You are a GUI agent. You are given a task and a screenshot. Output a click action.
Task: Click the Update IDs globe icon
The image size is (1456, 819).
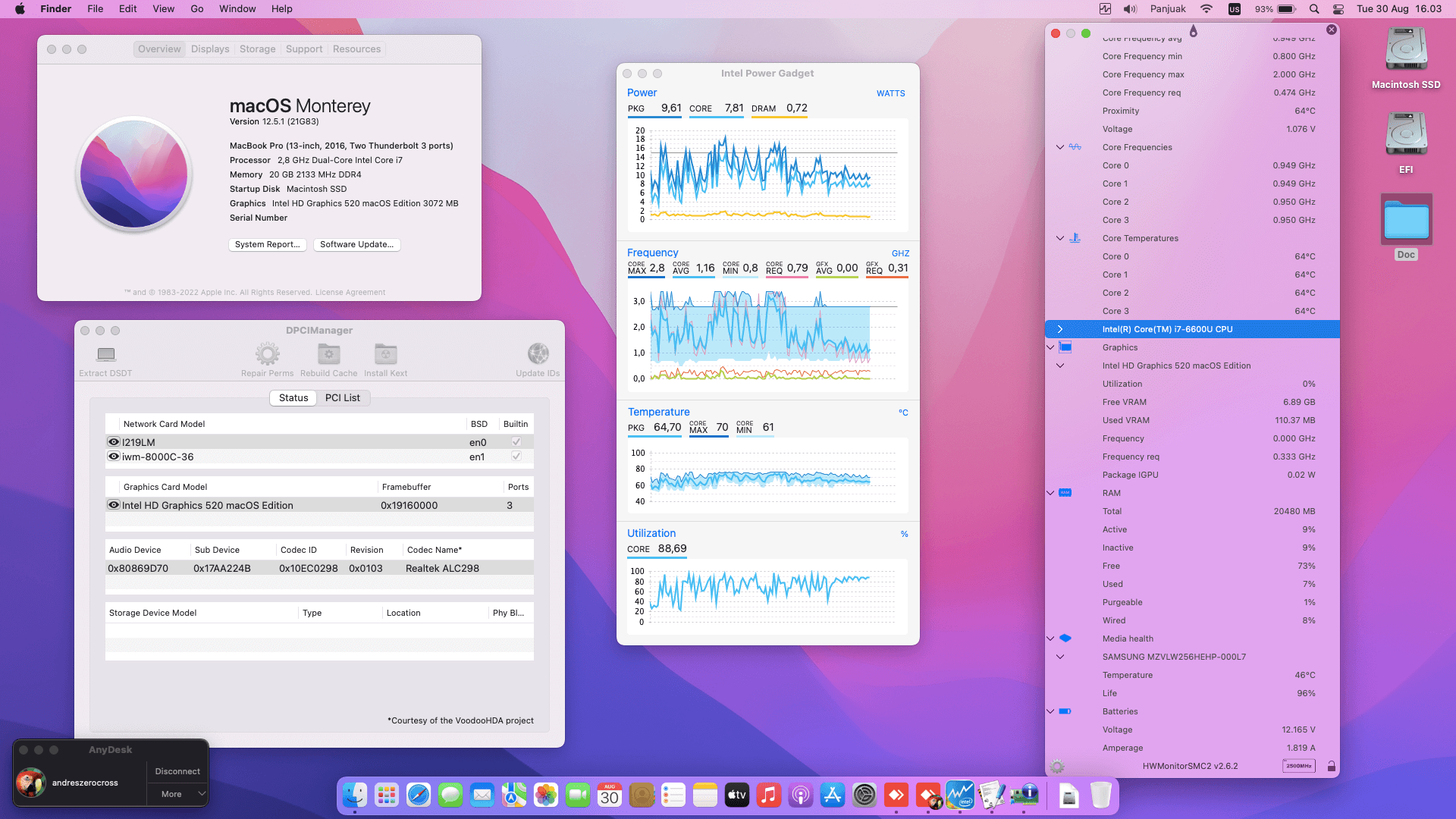point(538,354)
